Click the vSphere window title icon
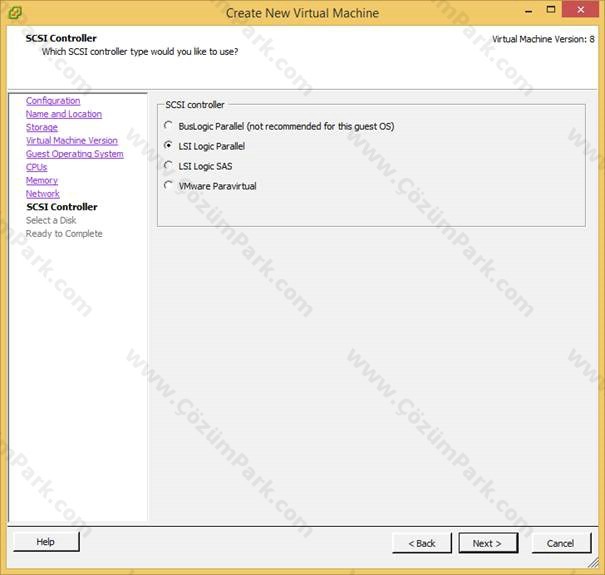 (15, 13)
